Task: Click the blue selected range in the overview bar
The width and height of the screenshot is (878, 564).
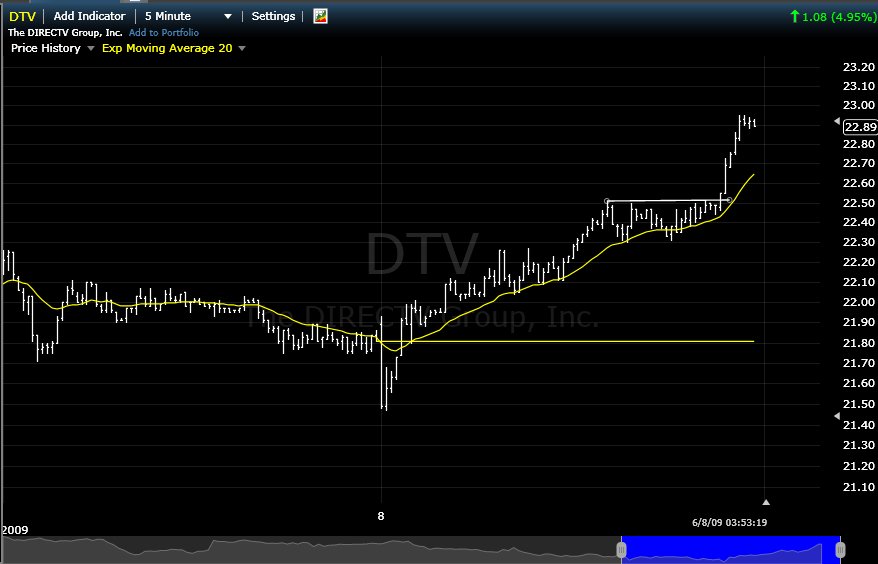Action: (731, 549)
